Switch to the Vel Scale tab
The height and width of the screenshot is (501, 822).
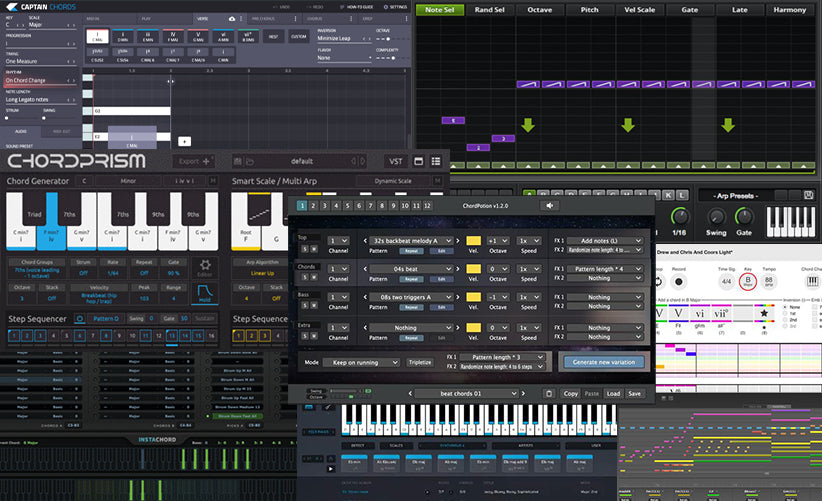[640, 9]
